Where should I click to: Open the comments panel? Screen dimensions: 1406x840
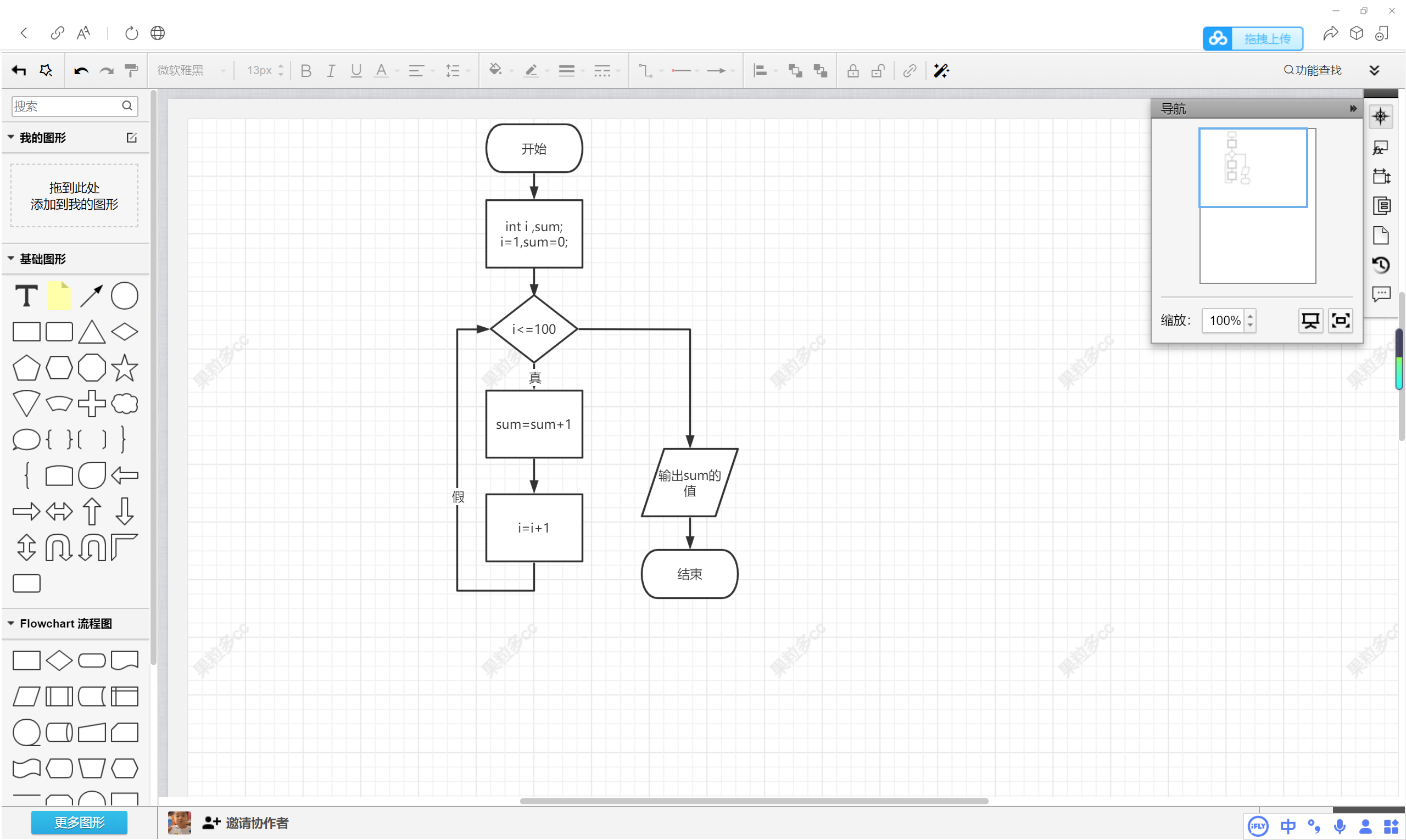pyautogui.click(x=1381, y=293)
